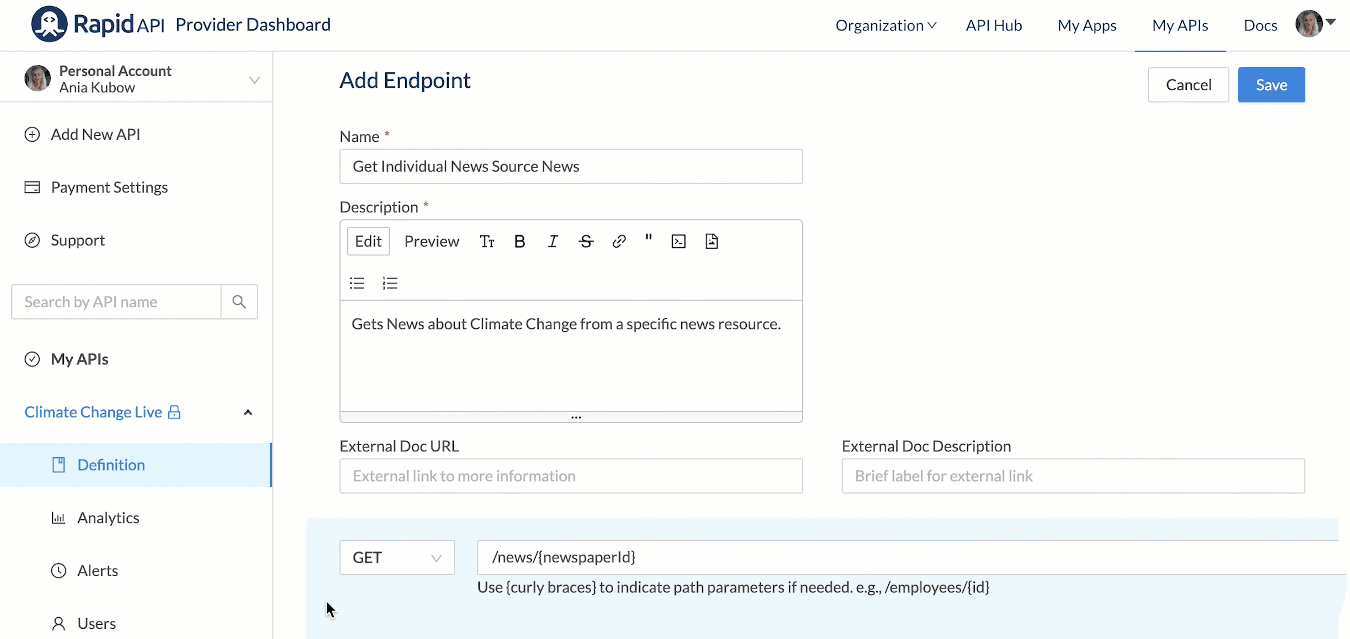This screenshot has width=1350, height=639.
Task: Click the My APIs check-circle icon
Action: [x=32, y=359]
